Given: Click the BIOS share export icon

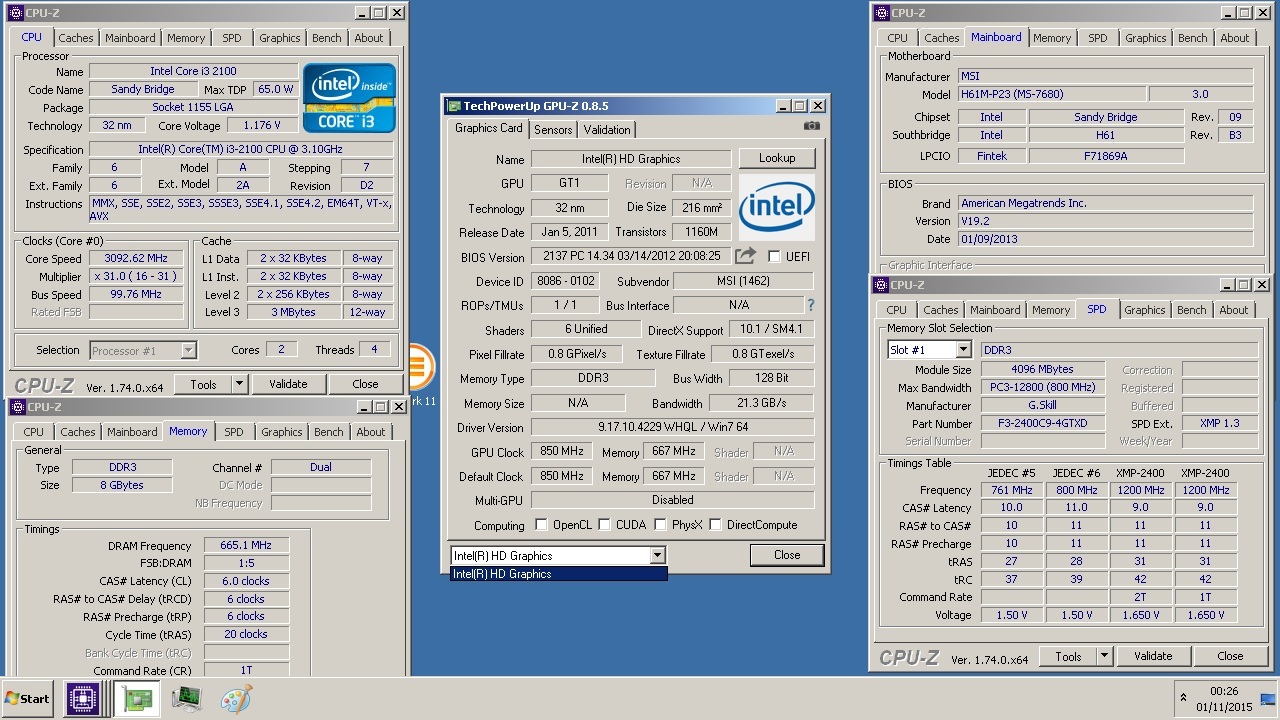Looking at the screenshot, I should click(745, 256).
